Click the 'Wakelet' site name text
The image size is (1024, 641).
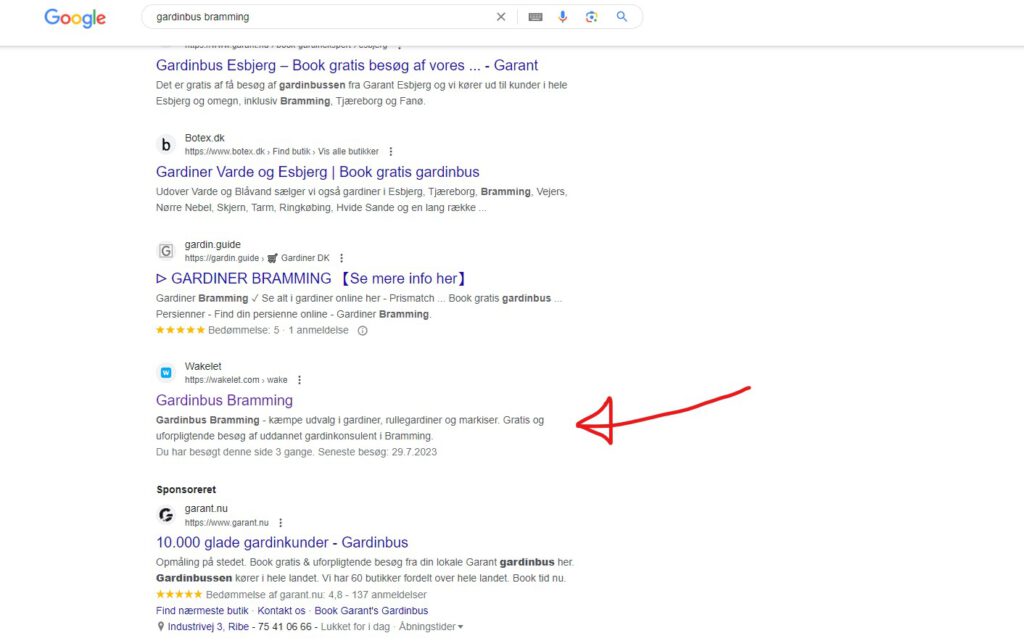pos(203,366)
